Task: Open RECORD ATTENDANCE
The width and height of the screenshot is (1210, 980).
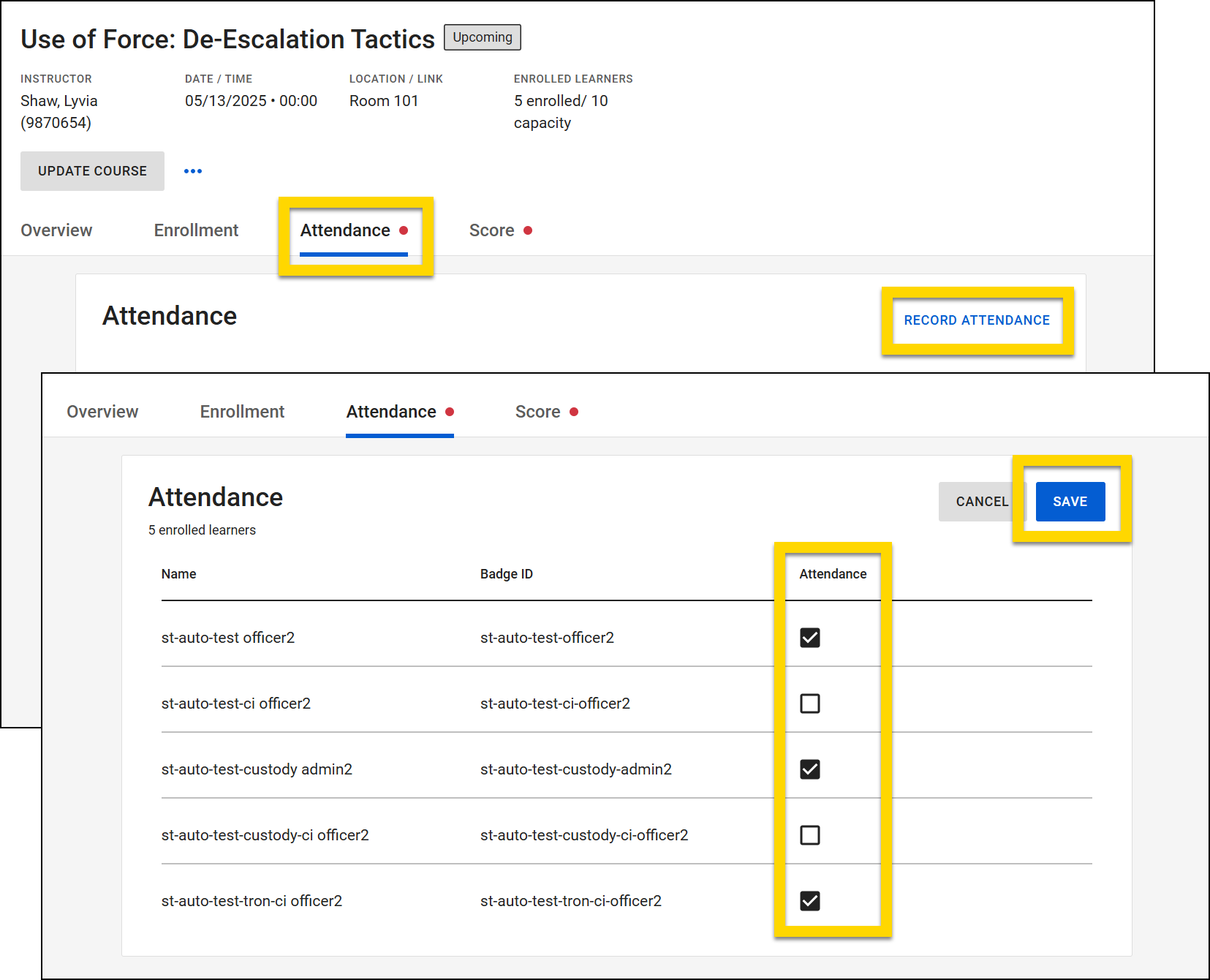Action: pos(978,320)
